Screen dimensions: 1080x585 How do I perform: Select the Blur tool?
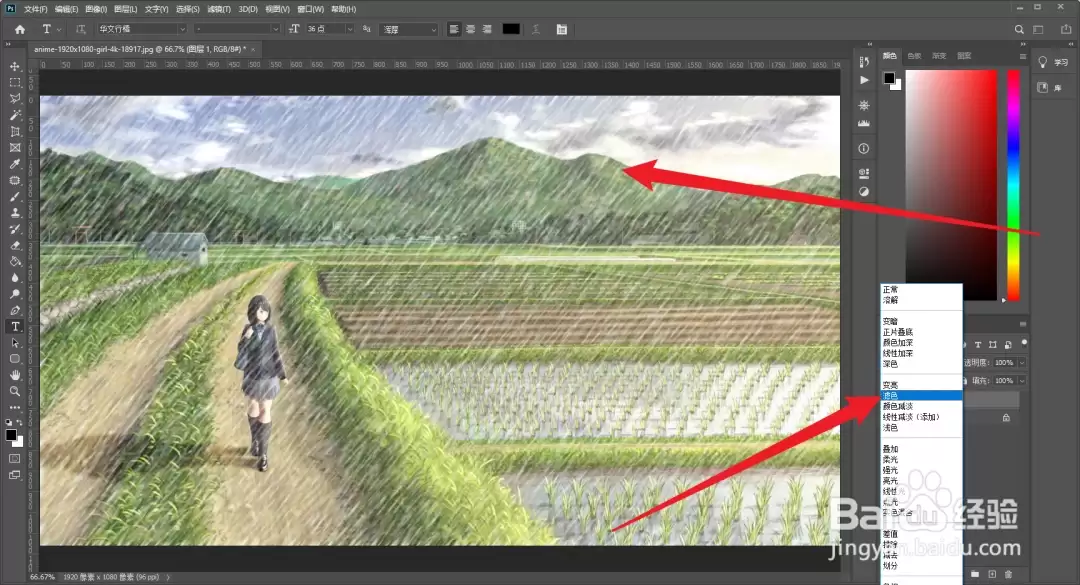14,278
